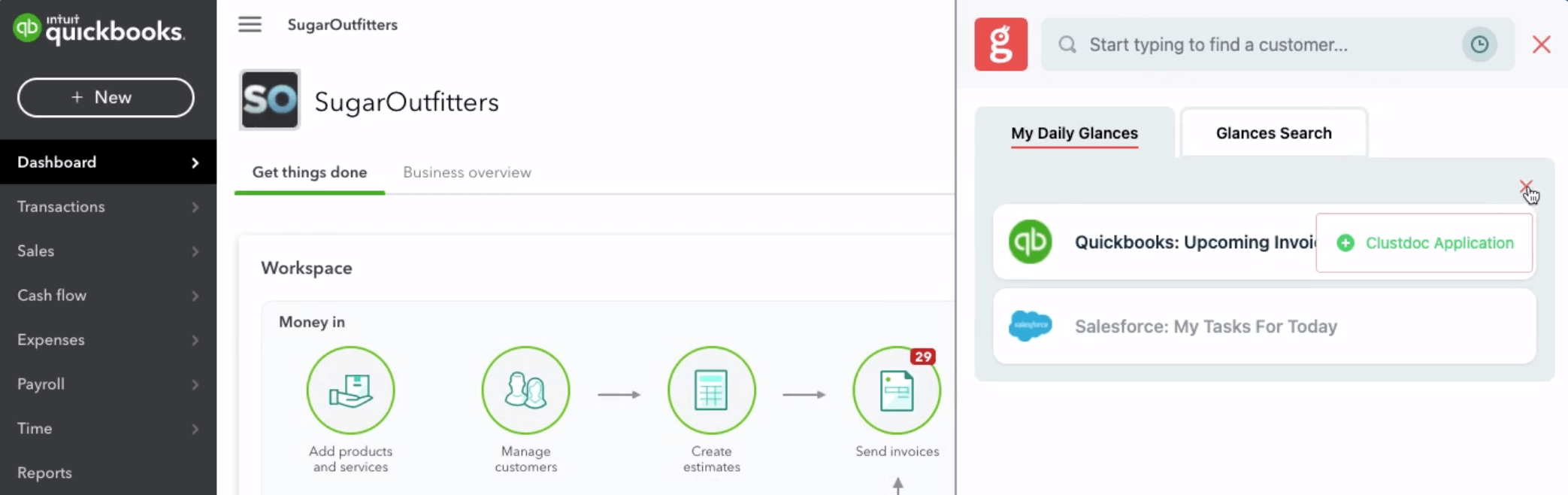This screenshot has width=1568, height=495.
Task: Click the Money in label
Action: [x=312, y=322]
